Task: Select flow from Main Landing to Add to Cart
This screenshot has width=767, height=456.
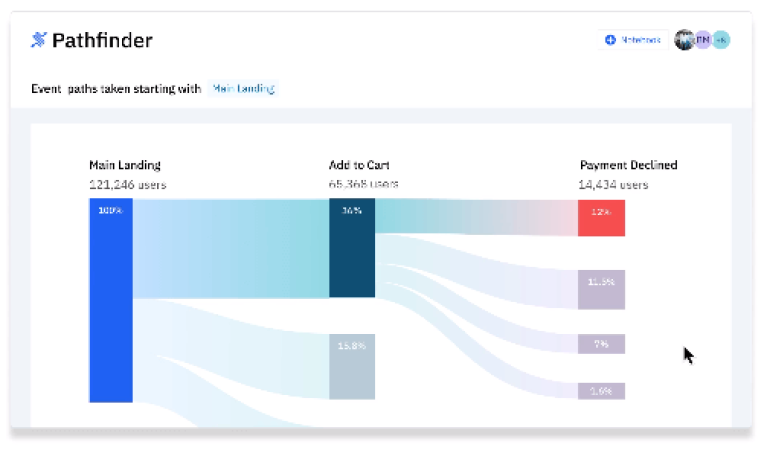Action: tap(231, 249)
